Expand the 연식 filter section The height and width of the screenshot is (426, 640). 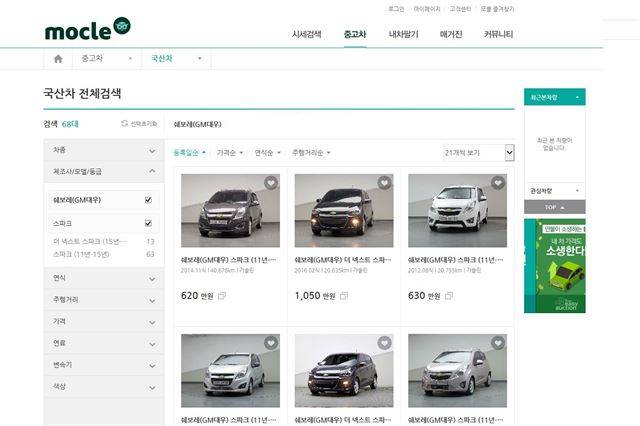pos(104,278)
